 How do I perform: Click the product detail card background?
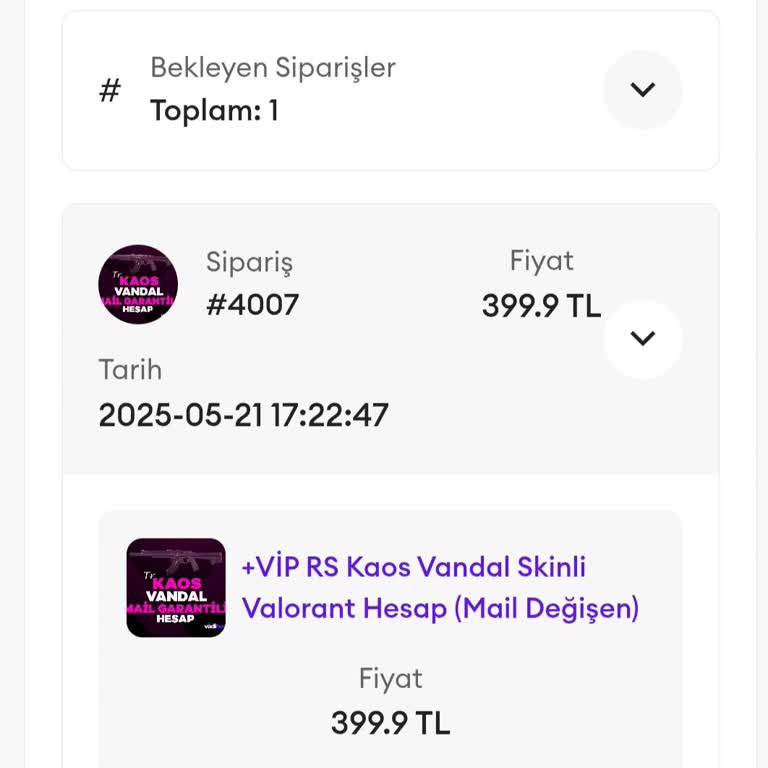point(560,690)
